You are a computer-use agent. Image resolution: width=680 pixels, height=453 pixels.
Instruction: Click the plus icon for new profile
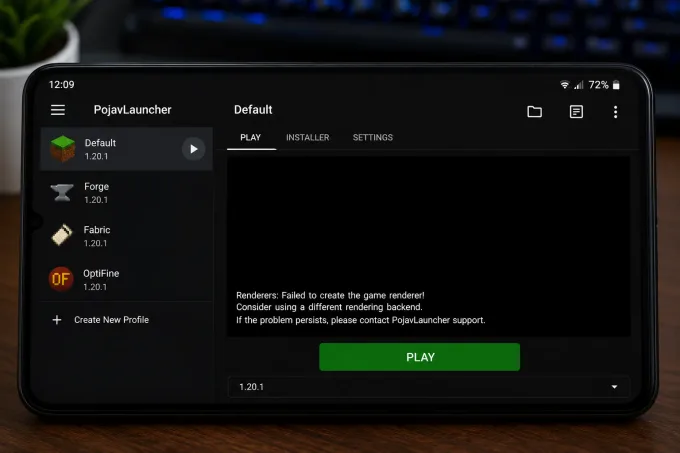click(57, 320)
